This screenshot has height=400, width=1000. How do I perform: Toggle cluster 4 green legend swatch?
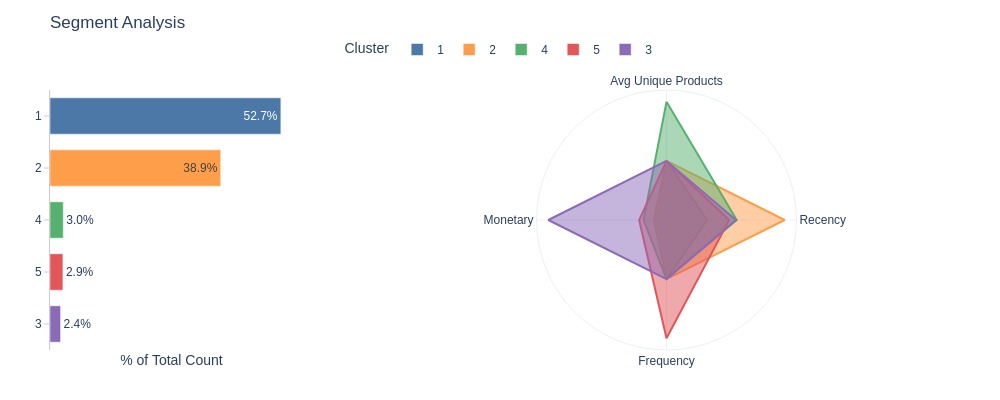(x=521, y=49)
